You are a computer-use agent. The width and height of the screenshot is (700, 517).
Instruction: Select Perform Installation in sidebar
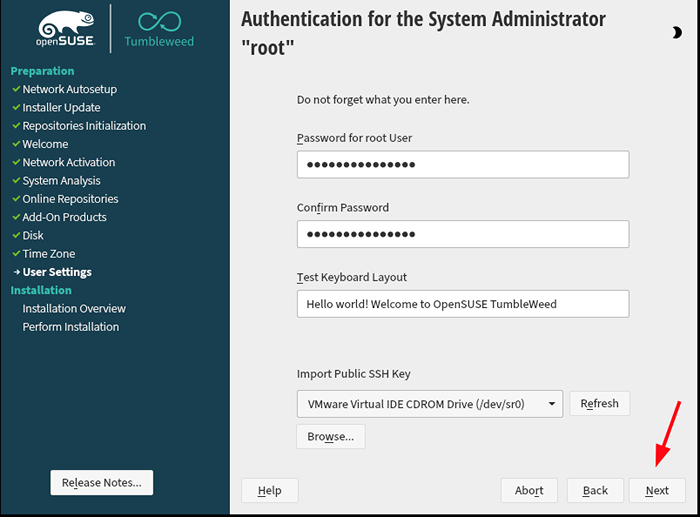71,327
